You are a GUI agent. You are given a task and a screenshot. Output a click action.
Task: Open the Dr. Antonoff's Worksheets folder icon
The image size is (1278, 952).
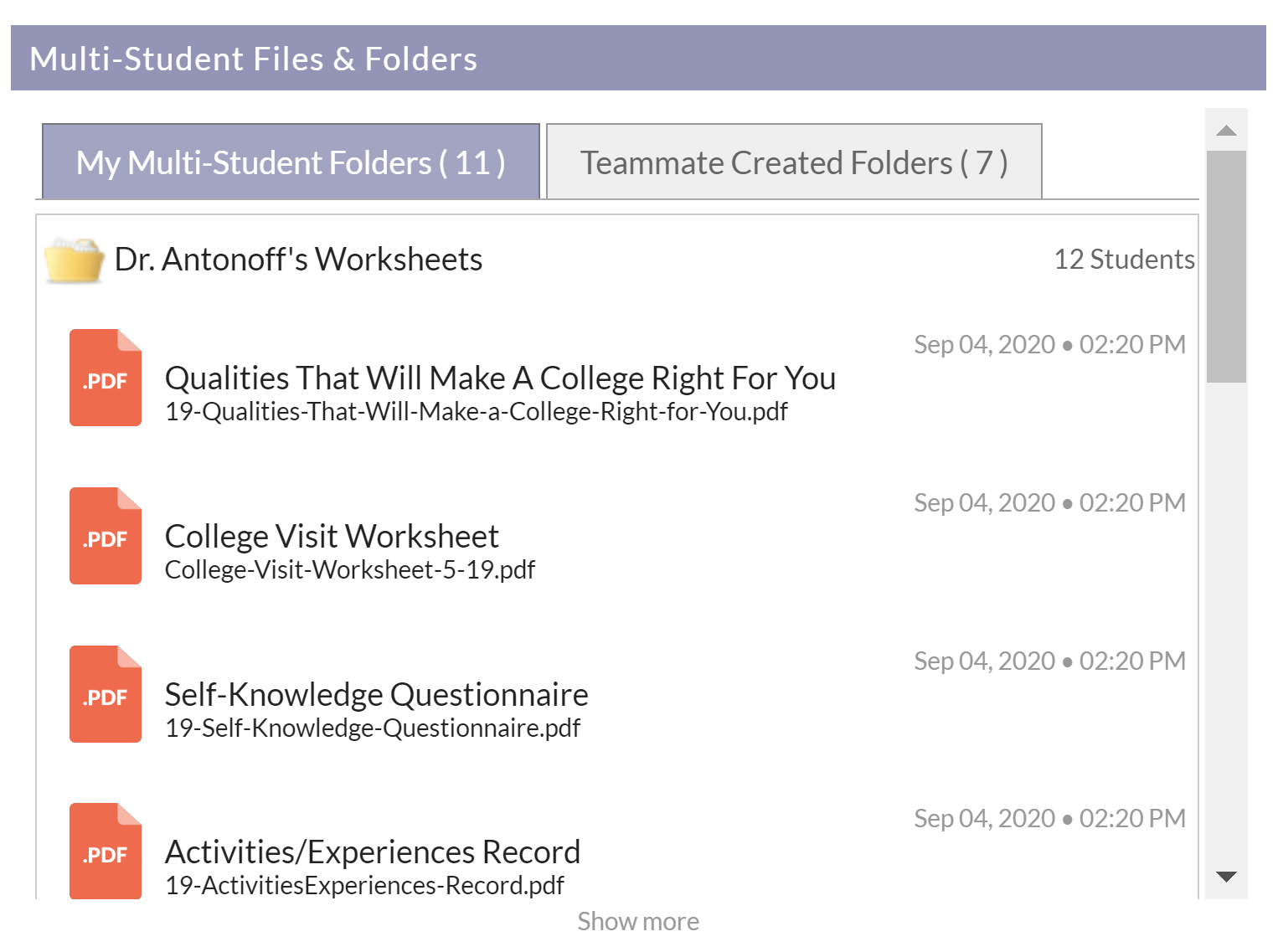(x=74, y=260)
